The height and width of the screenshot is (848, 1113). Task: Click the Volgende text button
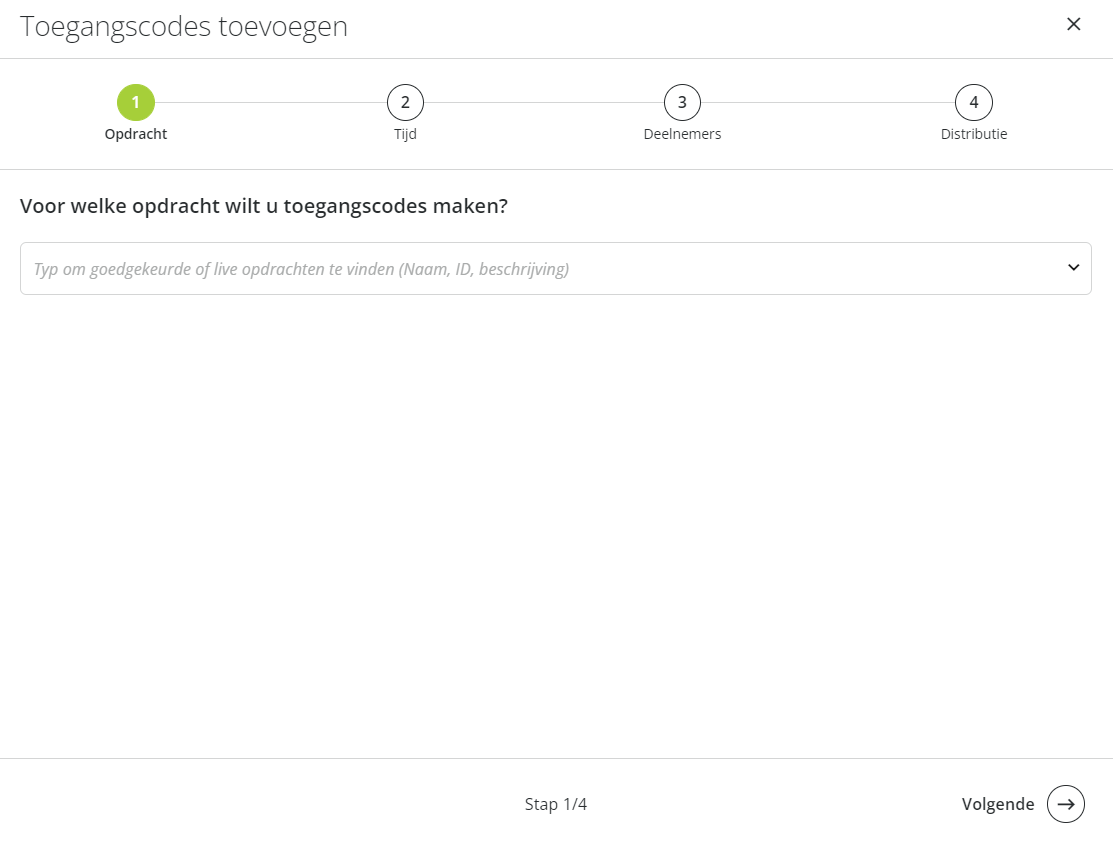[998, 804]
